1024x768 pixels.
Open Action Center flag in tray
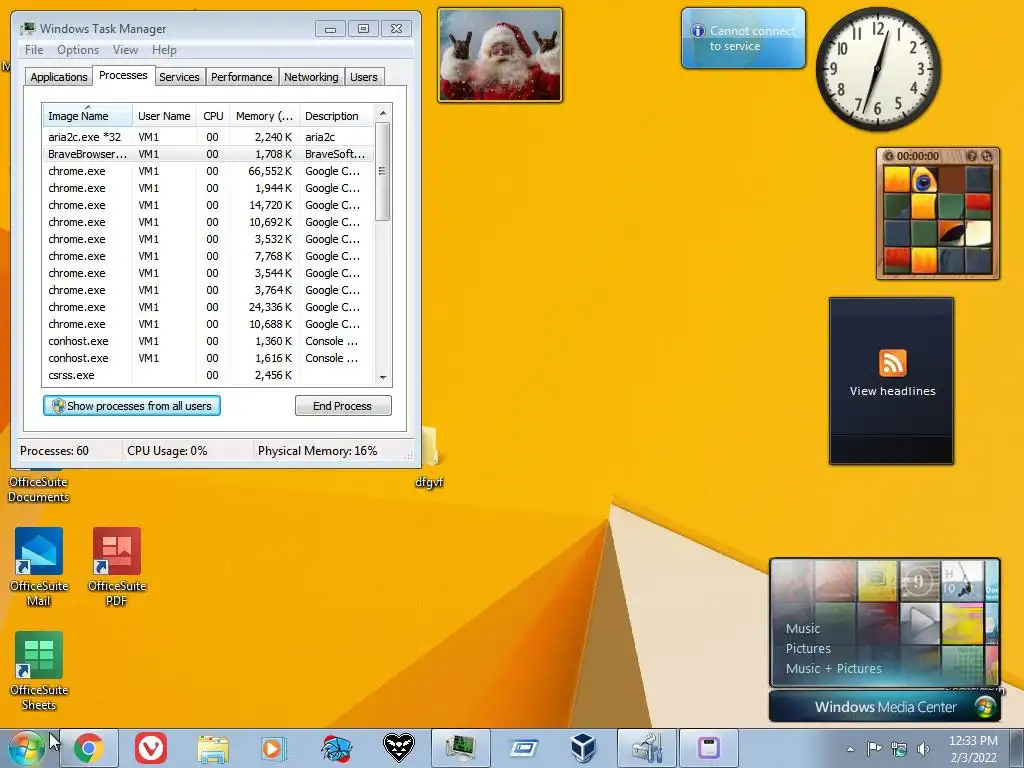874,748
